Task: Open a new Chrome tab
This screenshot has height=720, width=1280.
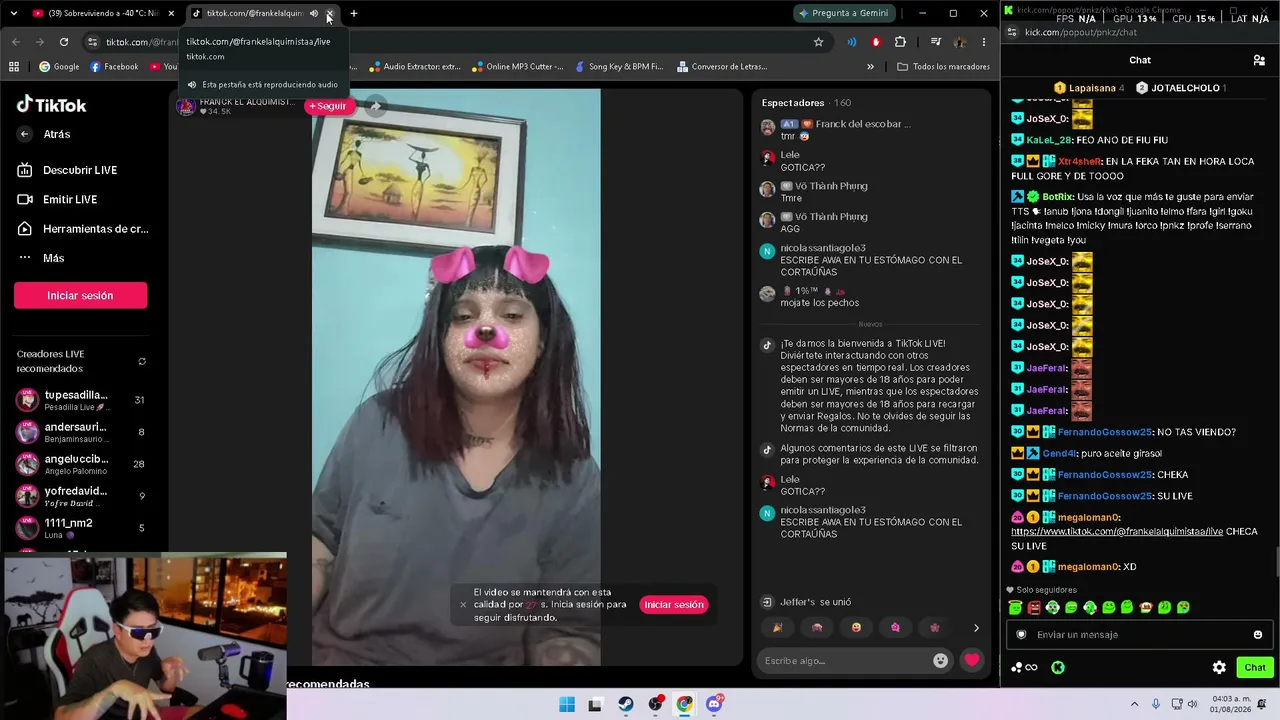Action: pyautogui.click(x=354, y=14)
